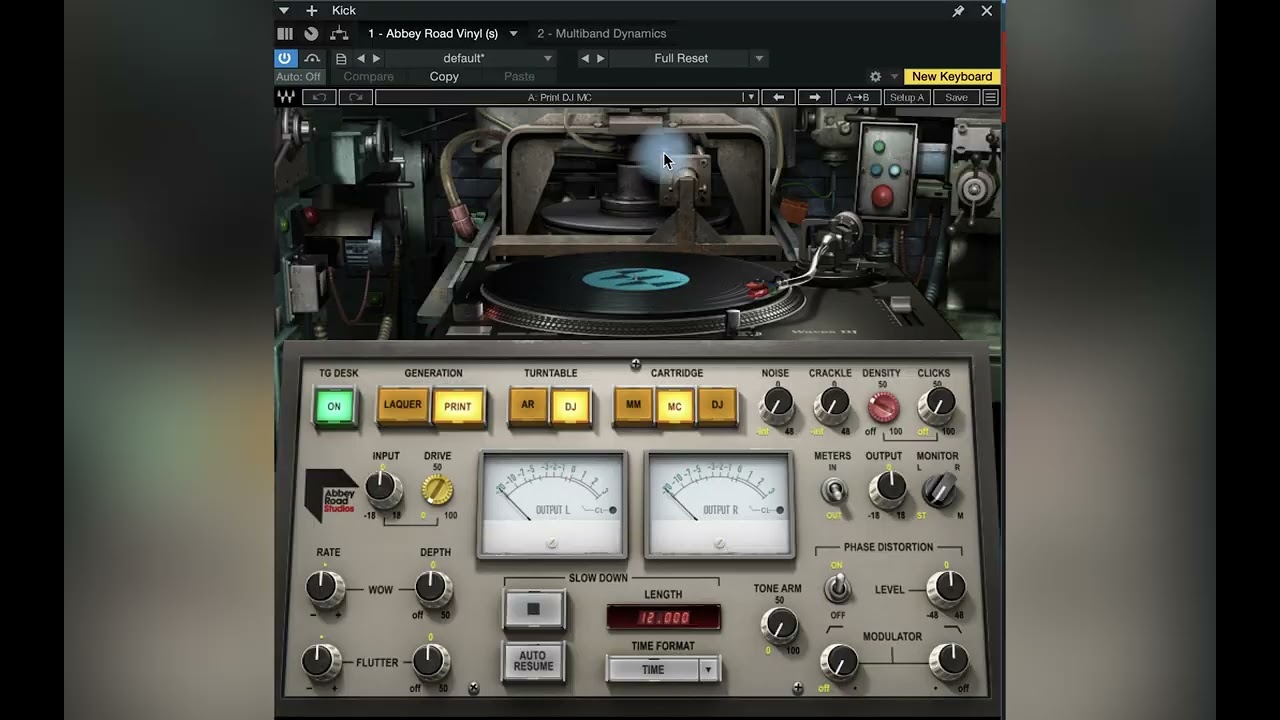Viewport: 1280px width, 720px height.
Task: Click the plugin power bypass icon
Action: [285, 58]
